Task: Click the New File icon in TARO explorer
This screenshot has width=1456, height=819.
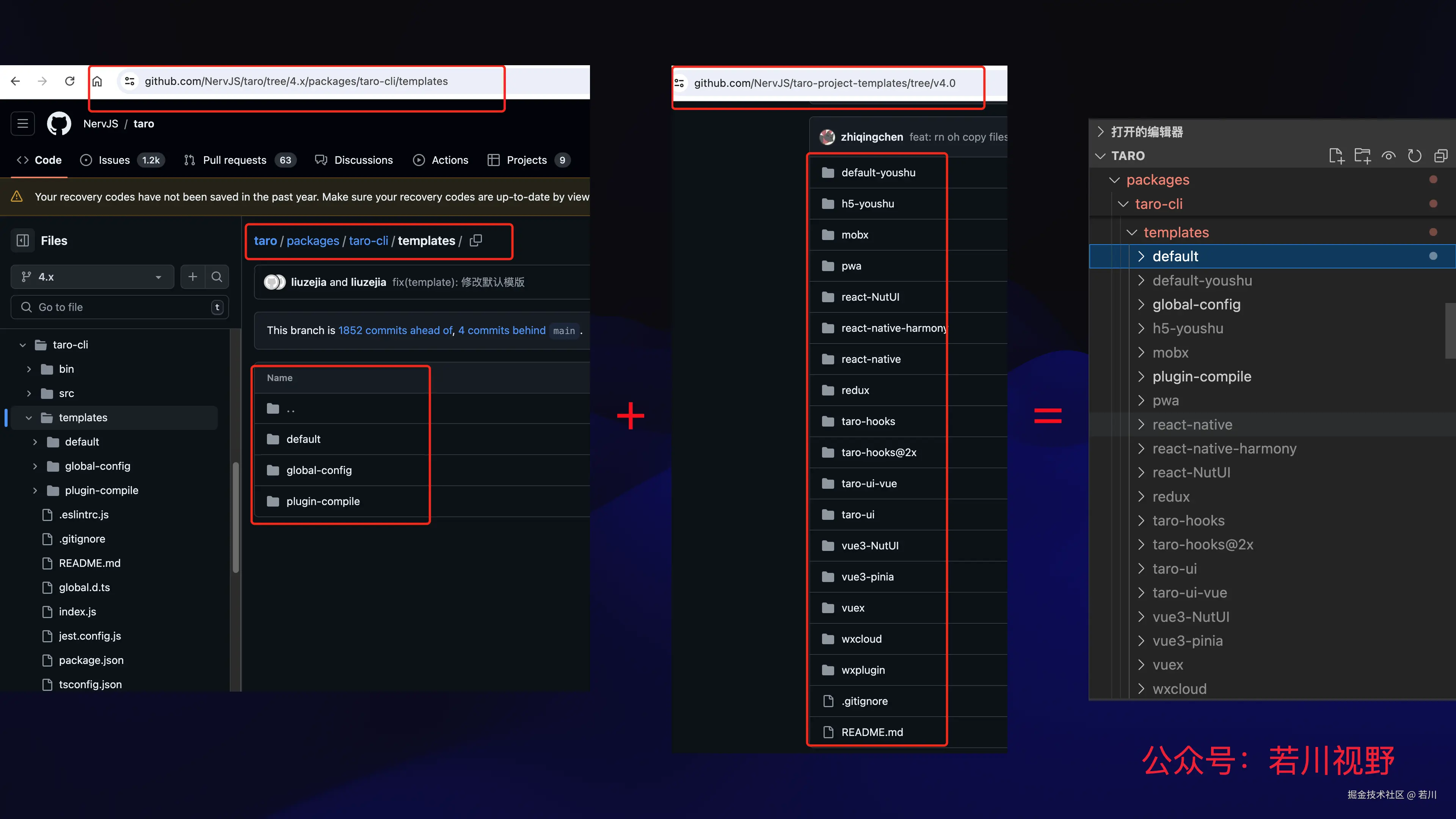Action: (x=1336, y=155)
